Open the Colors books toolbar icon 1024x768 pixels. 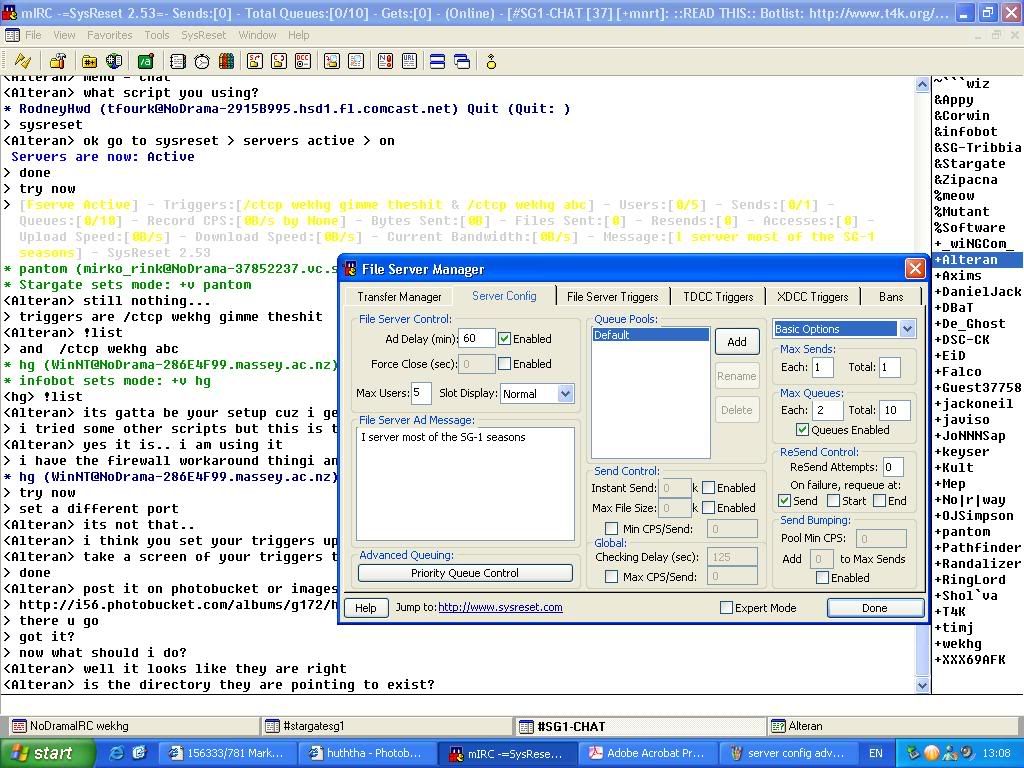tap(227, 61)
